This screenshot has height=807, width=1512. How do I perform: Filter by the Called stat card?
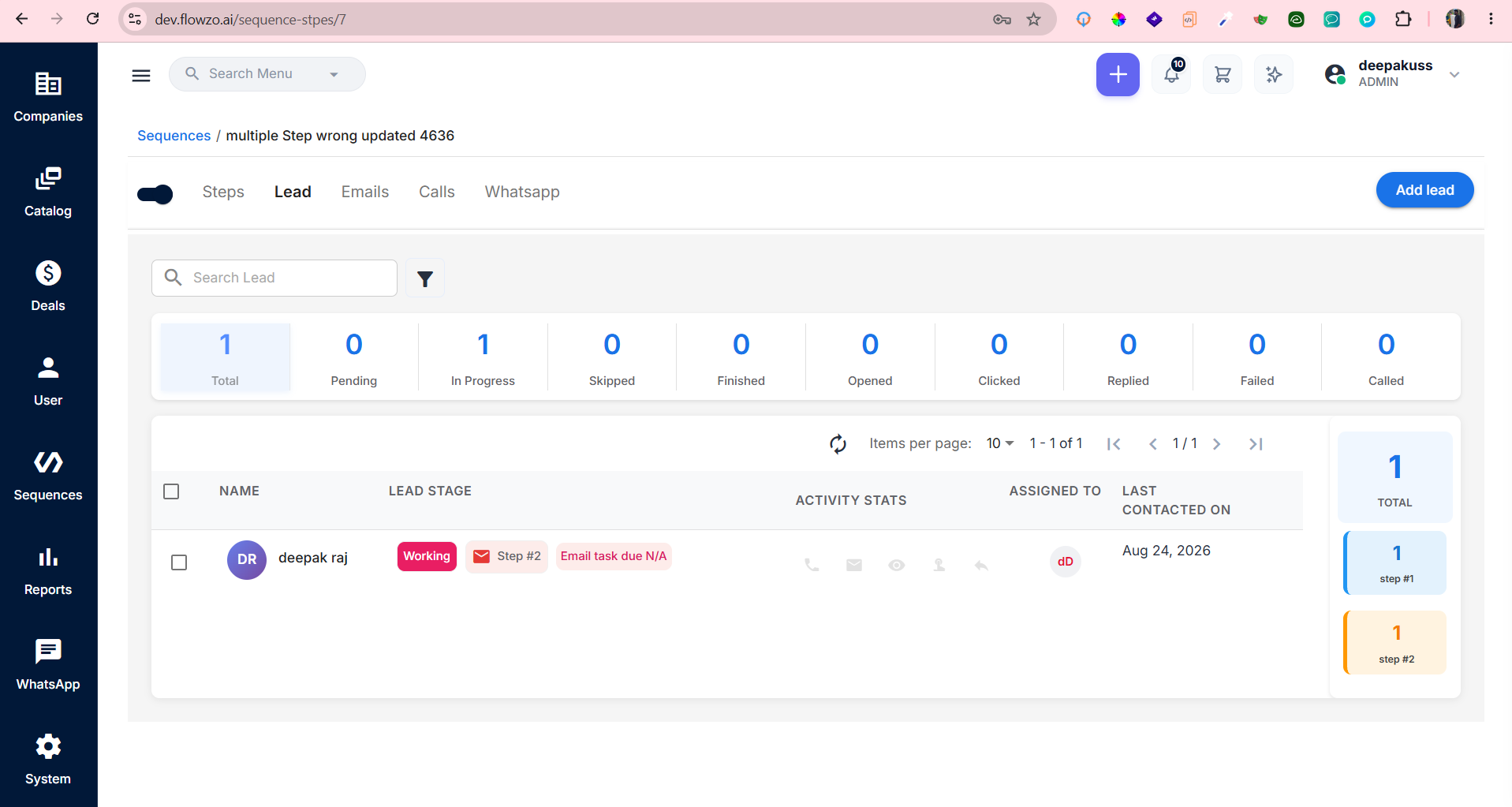tap(1386, 357)
